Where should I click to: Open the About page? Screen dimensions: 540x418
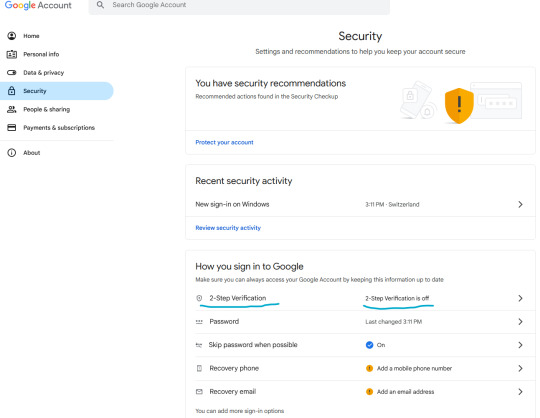point(57,153)
